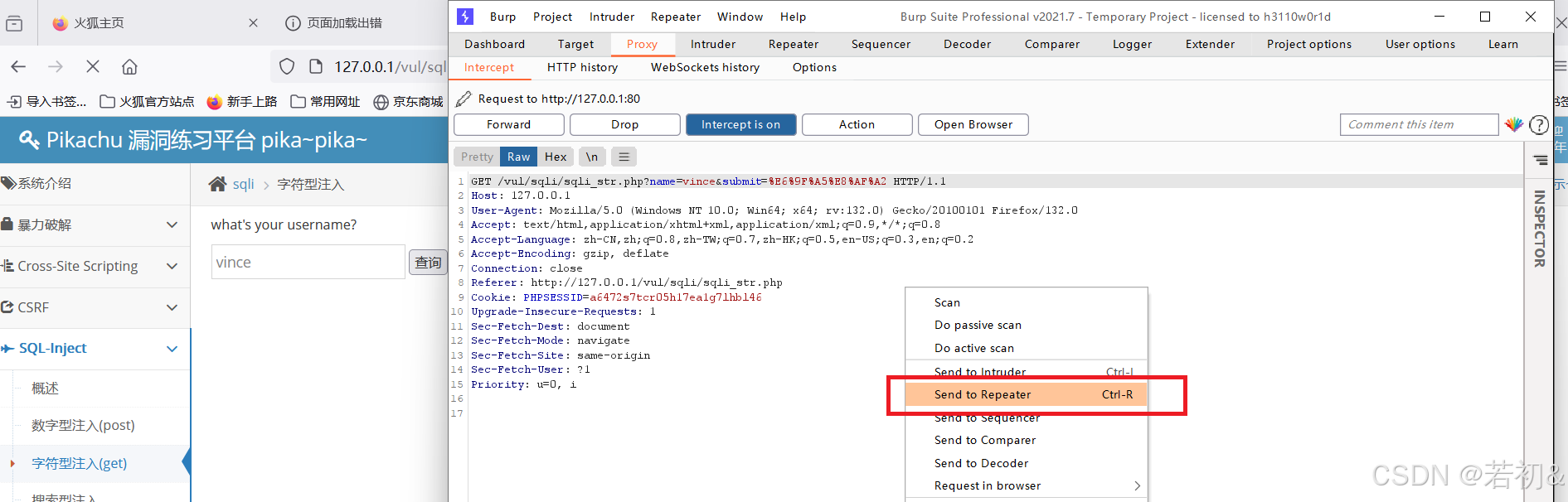Switch to Raw view
This screenshot has height=502, width=1568.
pos(519,157)
